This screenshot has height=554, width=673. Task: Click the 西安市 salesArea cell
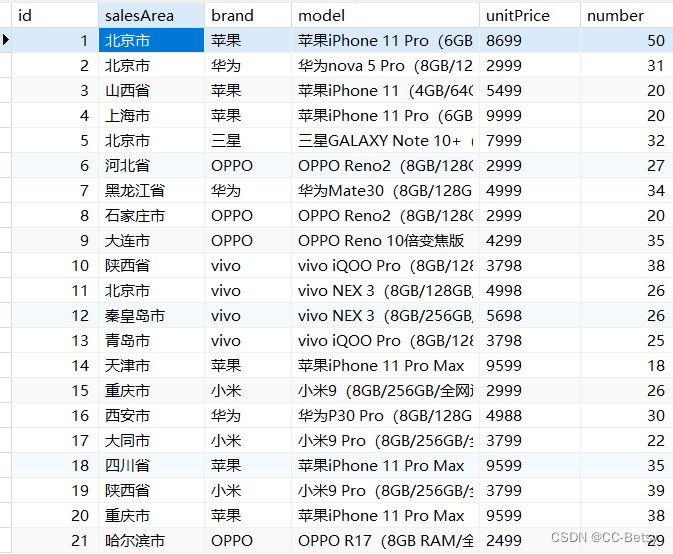[152, 415]
